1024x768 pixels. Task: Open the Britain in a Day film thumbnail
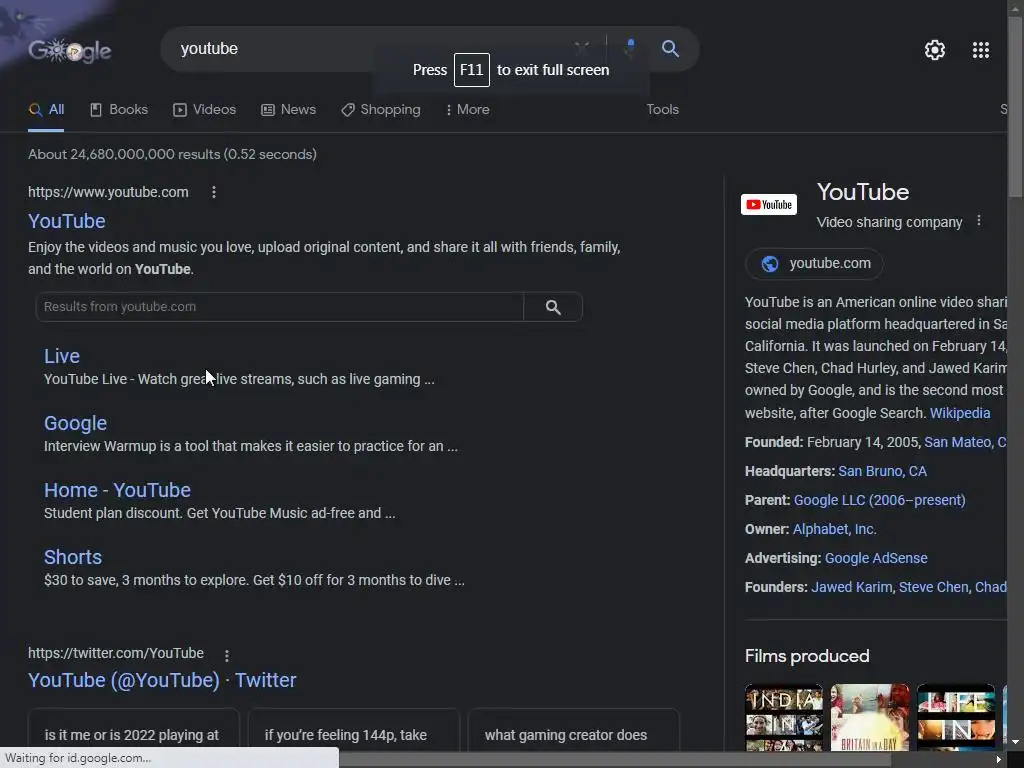[x=870, y=717]
